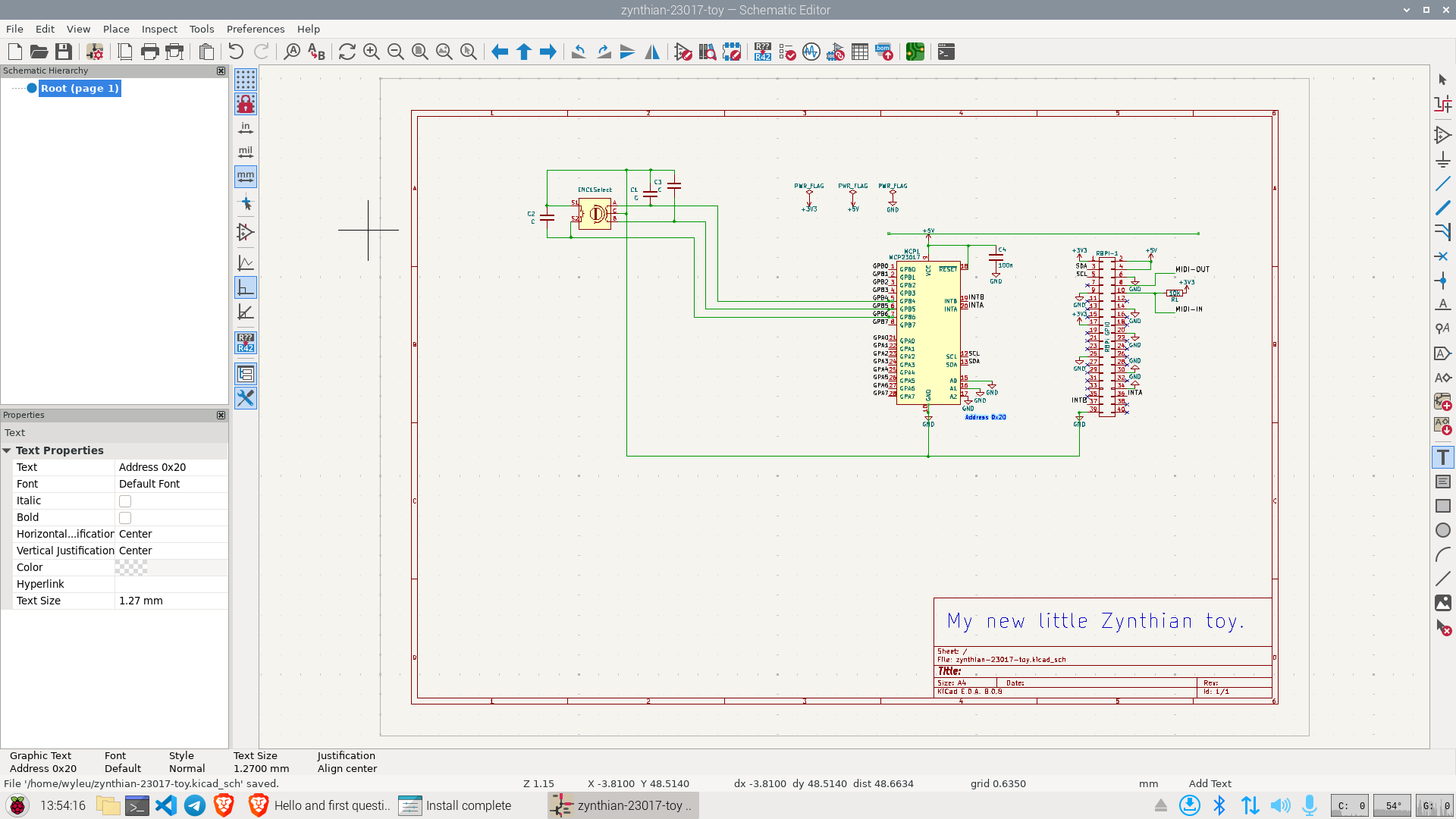1456x819 pixels.
Task: Open the Horizontal justification dropdown
Action: [x=171, y=534]
